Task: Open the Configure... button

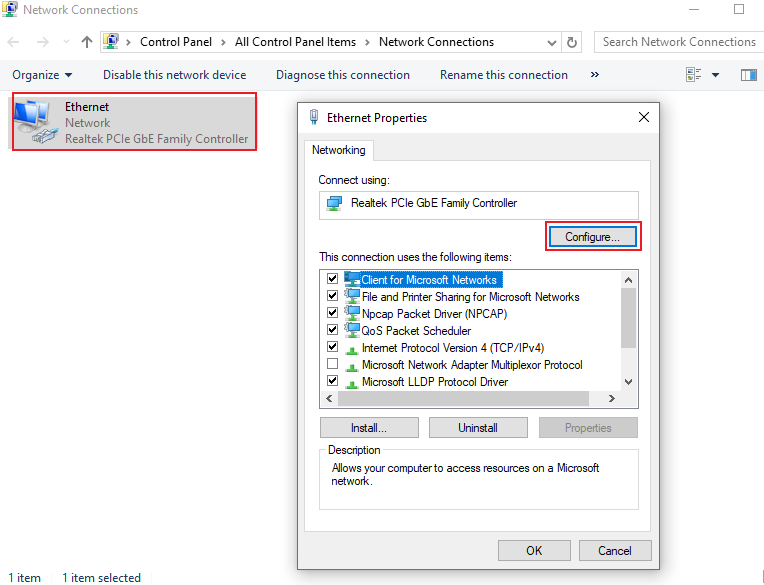Action: pos(592,237)
